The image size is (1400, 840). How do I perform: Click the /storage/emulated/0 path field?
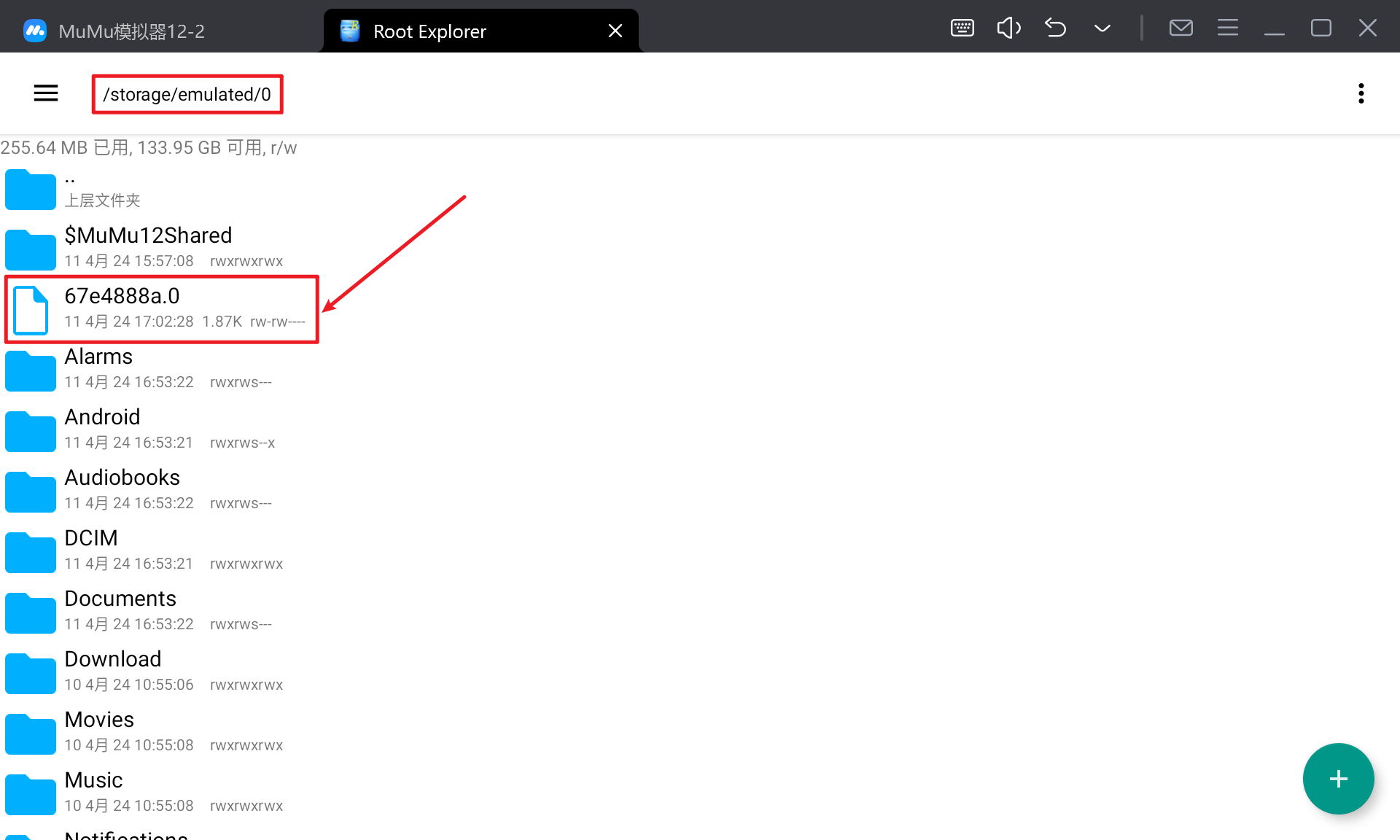click(x=187, y=94)
